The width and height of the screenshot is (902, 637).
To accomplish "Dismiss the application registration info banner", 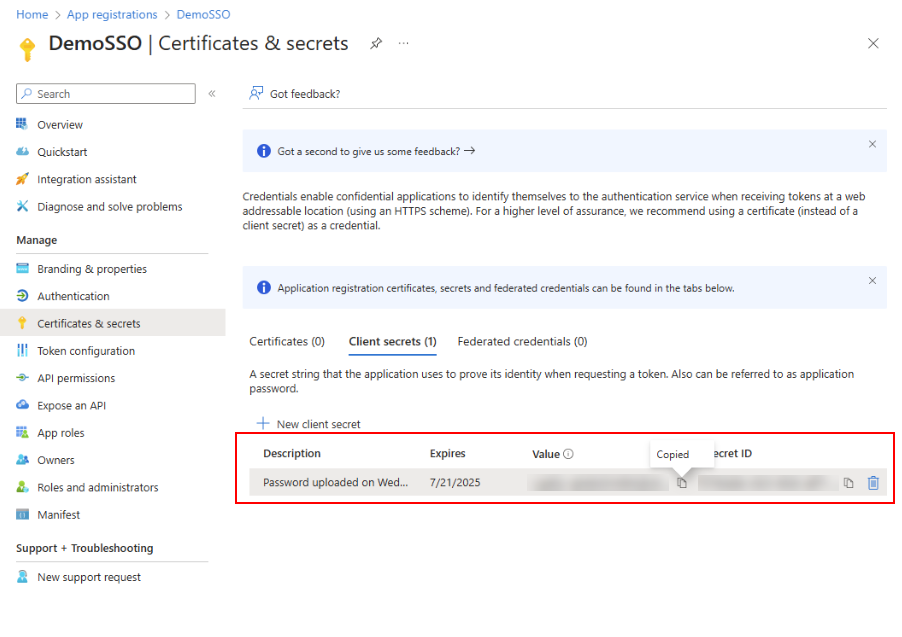I will coord(872,281).
